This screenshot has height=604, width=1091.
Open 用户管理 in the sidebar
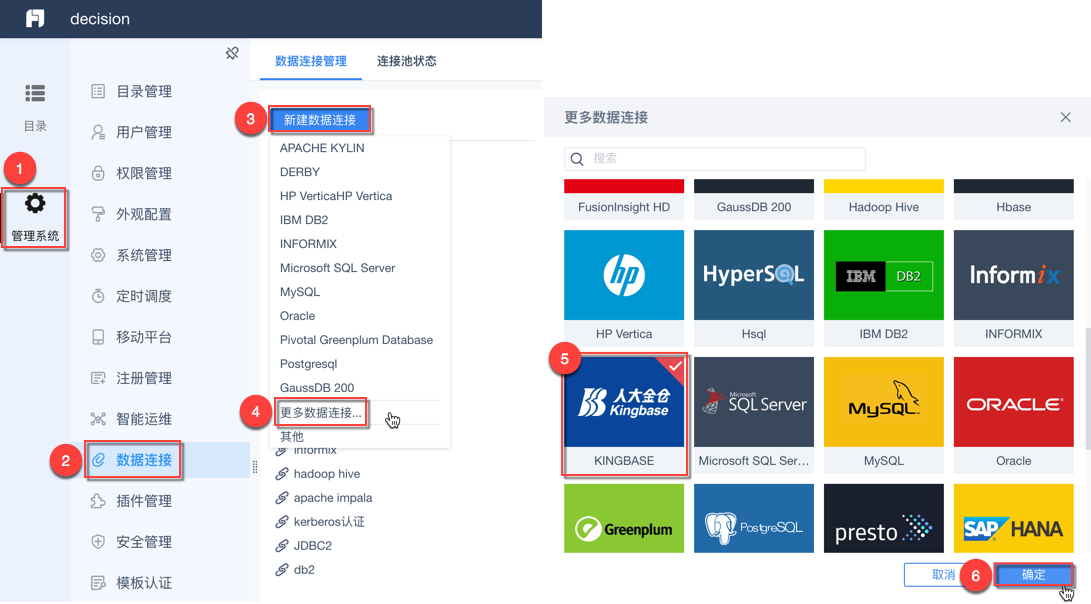pos(132,132)
